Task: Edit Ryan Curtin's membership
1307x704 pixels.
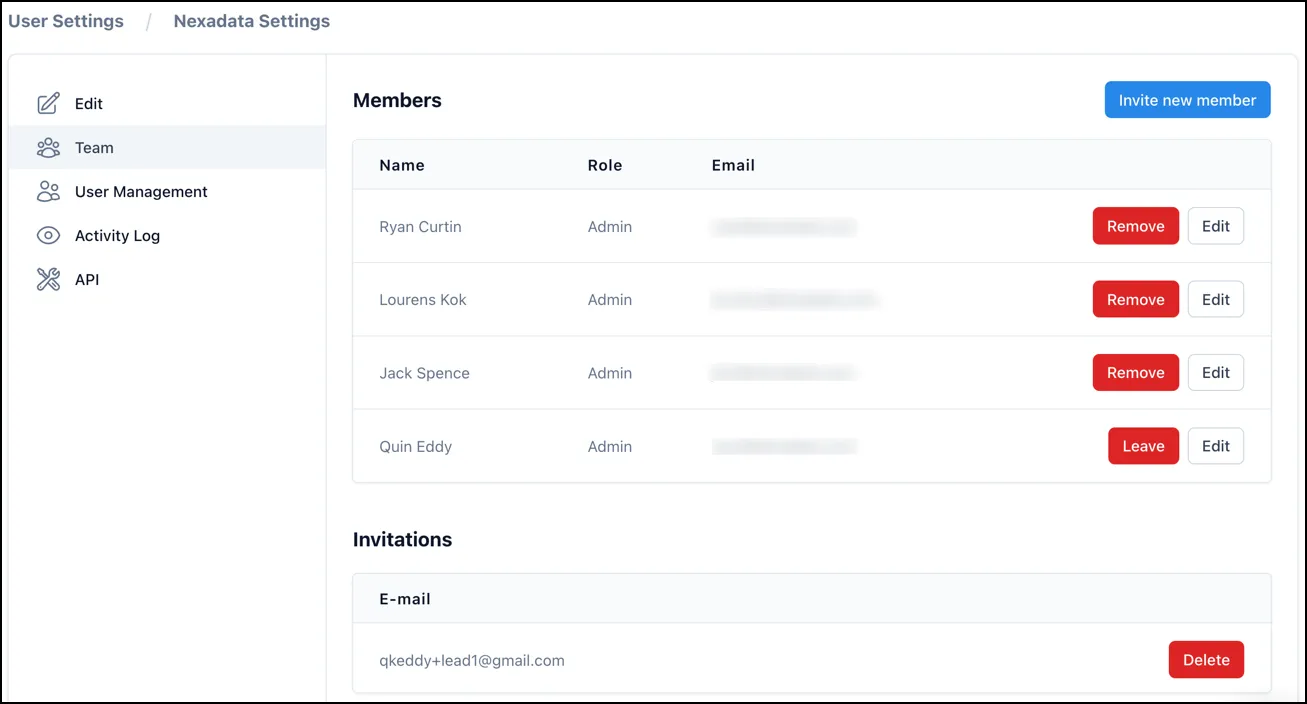Action: (x=1215, y=226)
